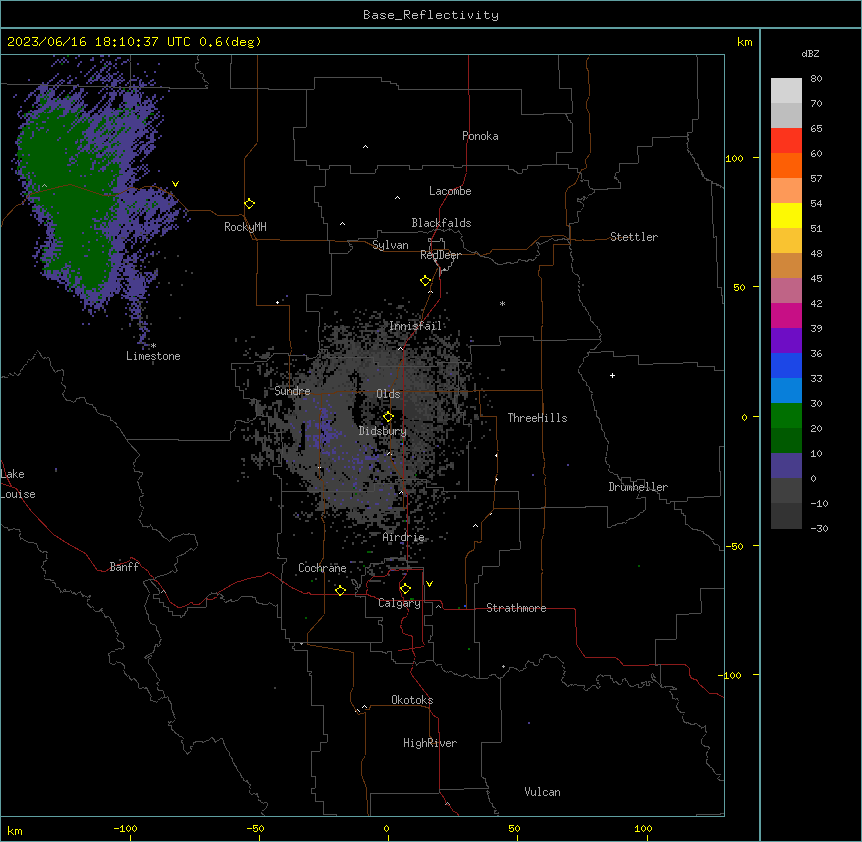The image size is (862, 842).
Task: Select the blue 33-36 dBZ legend swatch
Action: (786, 365)
